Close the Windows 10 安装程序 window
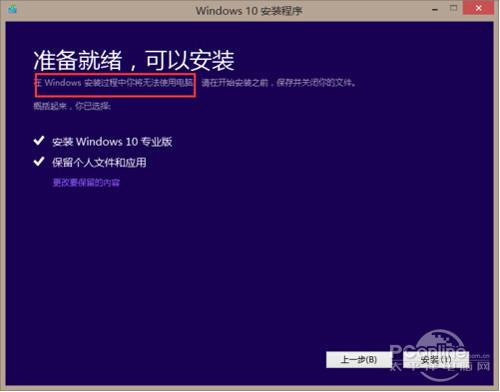Viewport: 500px width, 392px height. point(478,8)
